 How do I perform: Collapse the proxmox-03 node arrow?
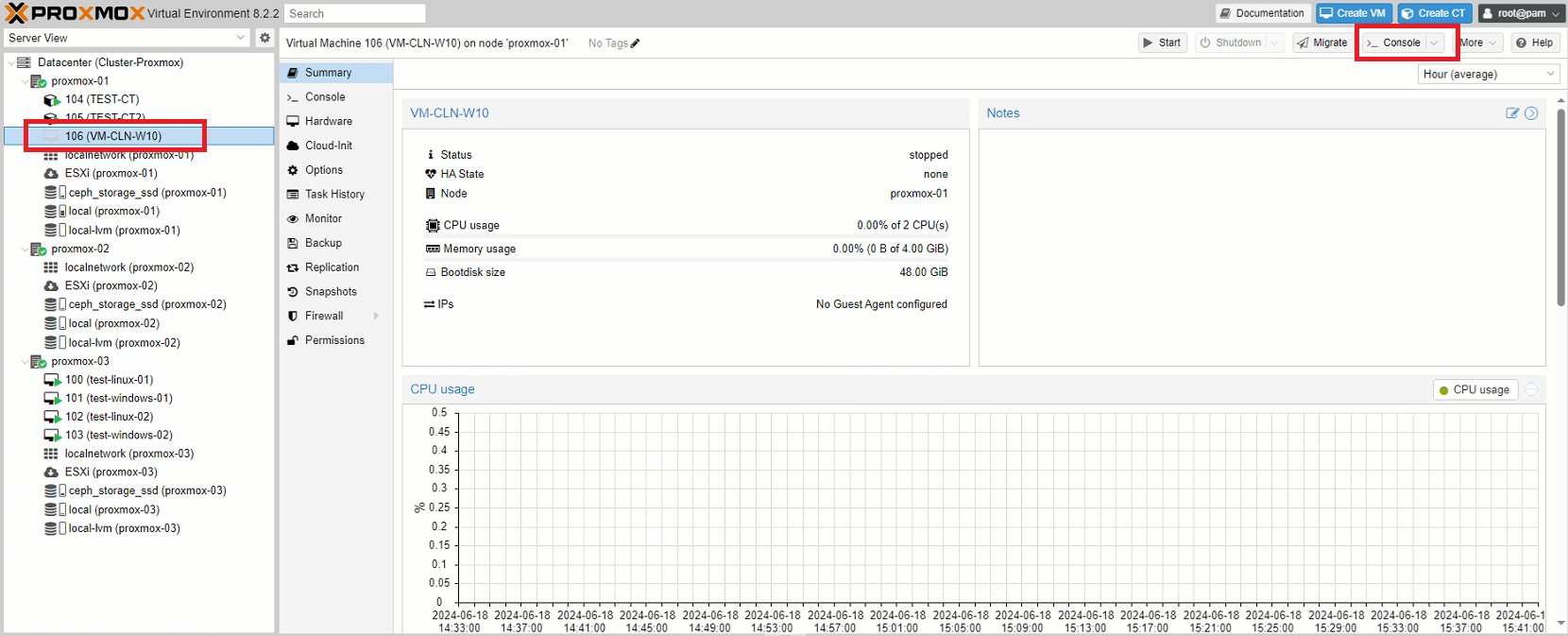coord(25,362)
